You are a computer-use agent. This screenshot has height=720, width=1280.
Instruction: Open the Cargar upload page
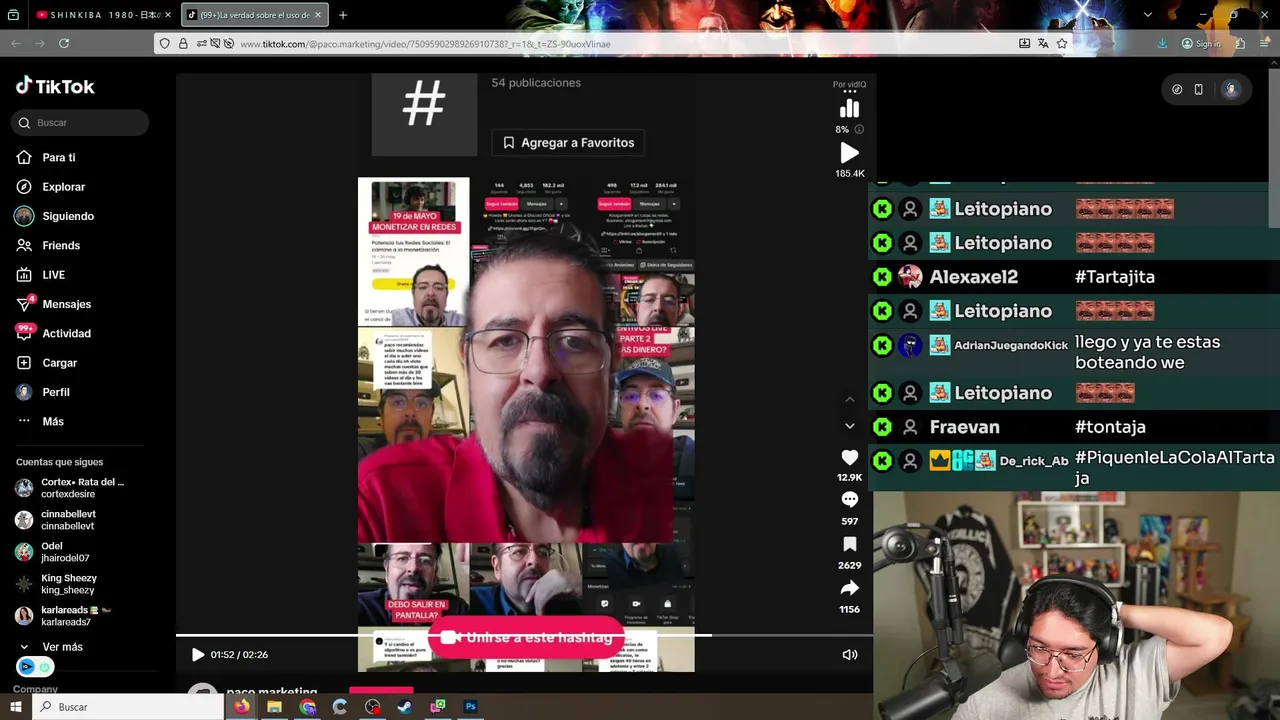coord(48,363)
